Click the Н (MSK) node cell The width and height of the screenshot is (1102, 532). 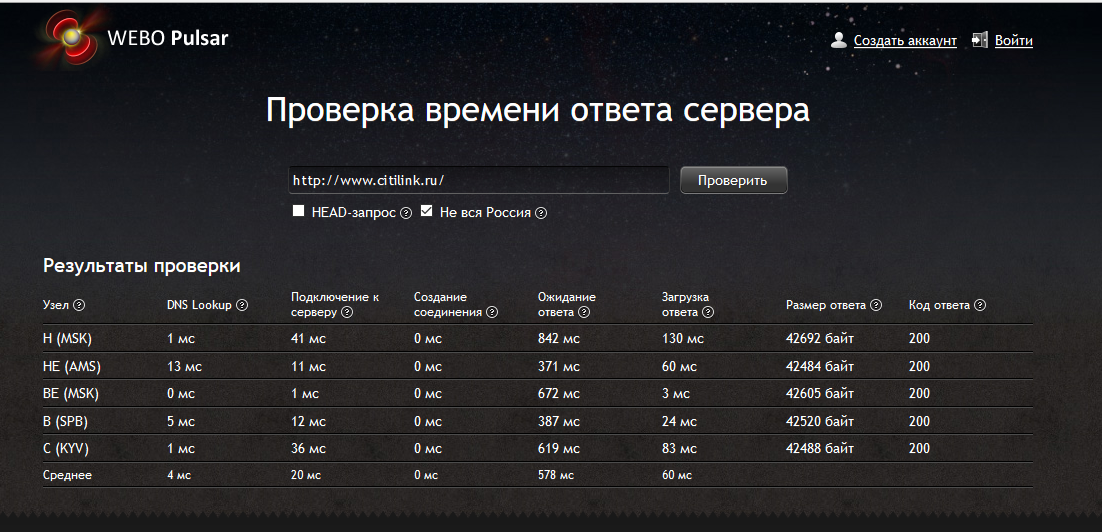click(67, 339)
